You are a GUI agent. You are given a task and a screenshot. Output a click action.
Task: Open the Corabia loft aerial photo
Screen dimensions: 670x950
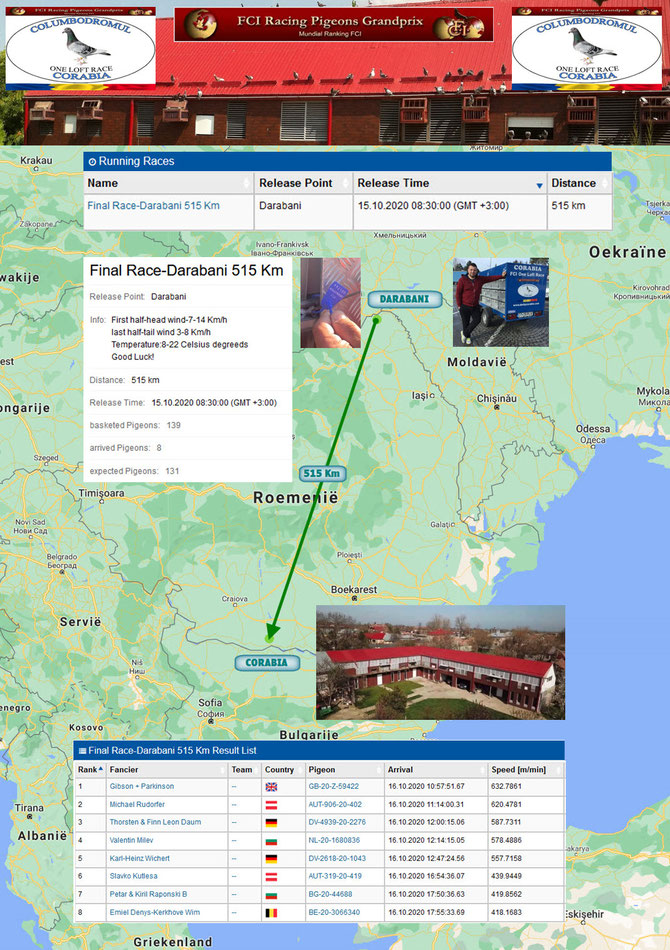[440, 662]
